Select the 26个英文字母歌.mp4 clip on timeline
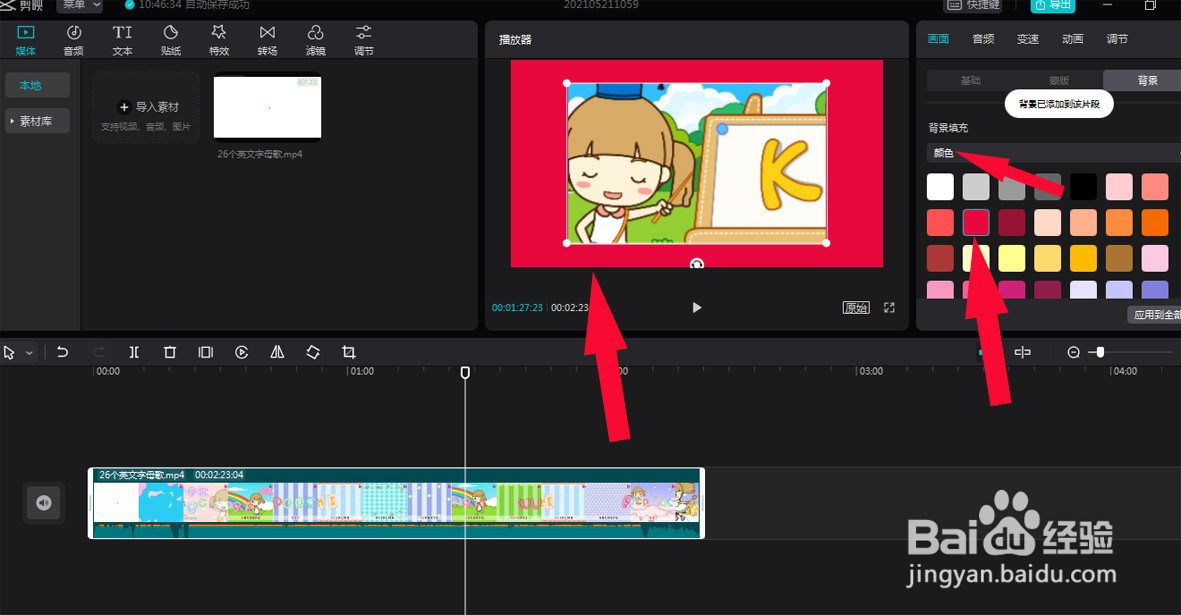 [x=396, y=503]
